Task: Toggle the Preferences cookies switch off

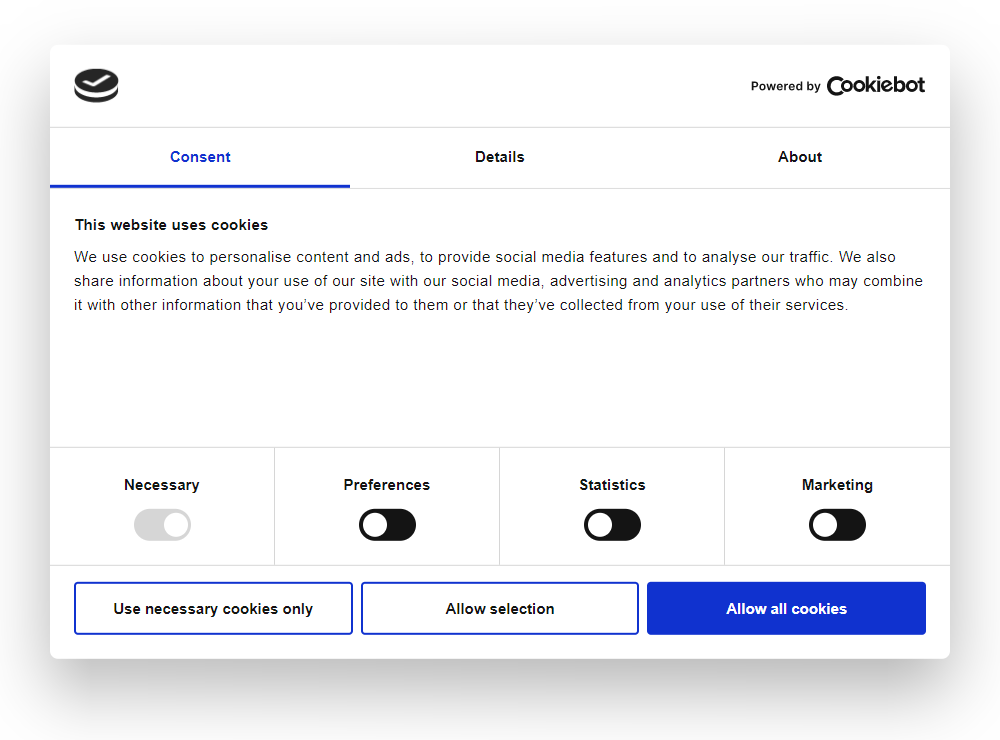Action: tap(387, 524)
